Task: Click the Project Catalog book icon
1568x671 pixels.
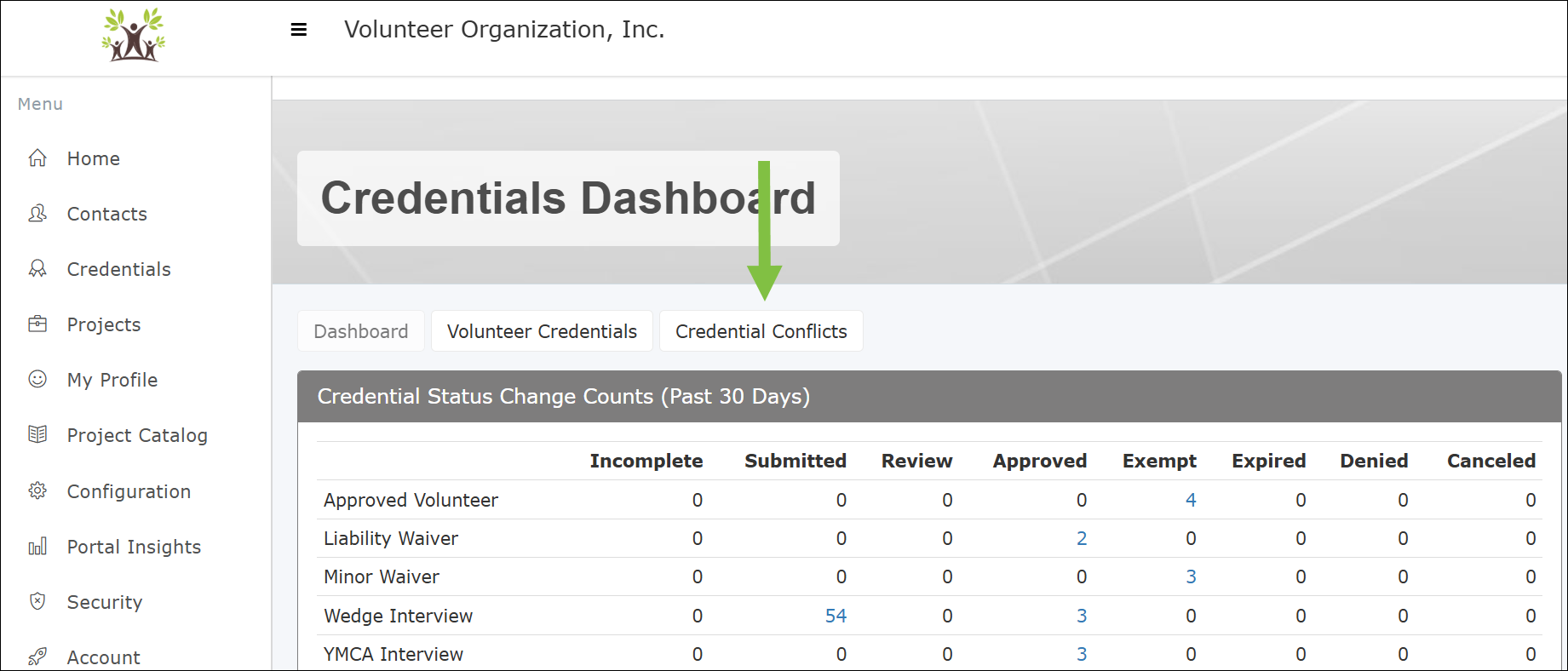Action: click(x=37, y=435)
